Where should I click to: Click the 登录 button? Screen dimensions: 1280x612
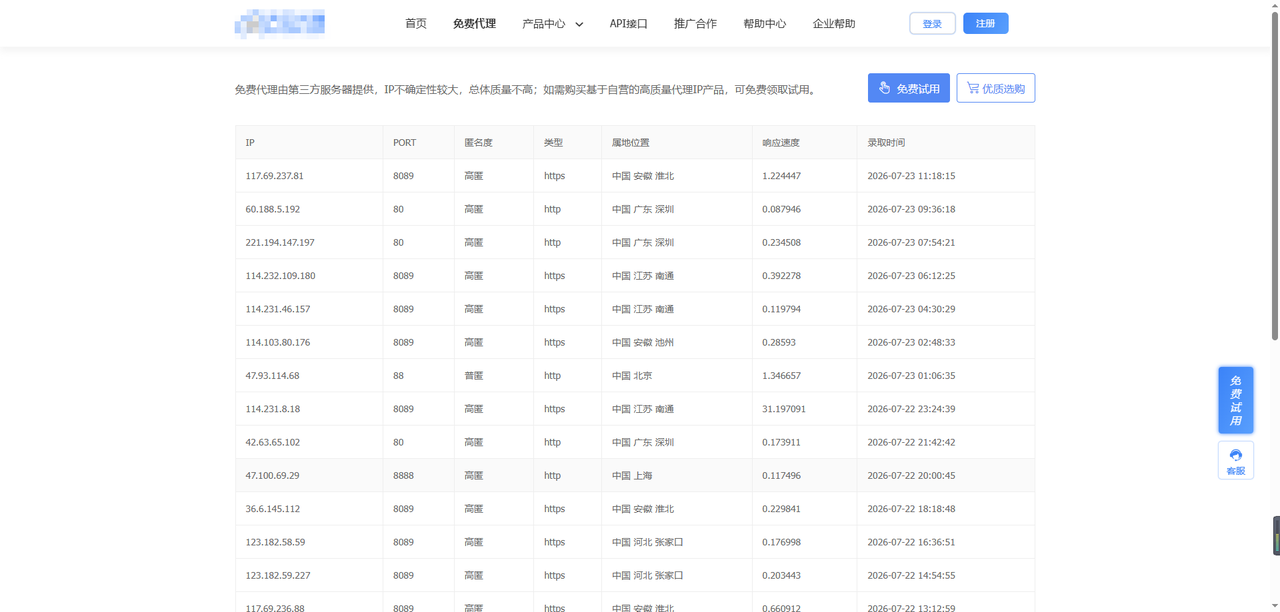[x=932, y=23]
